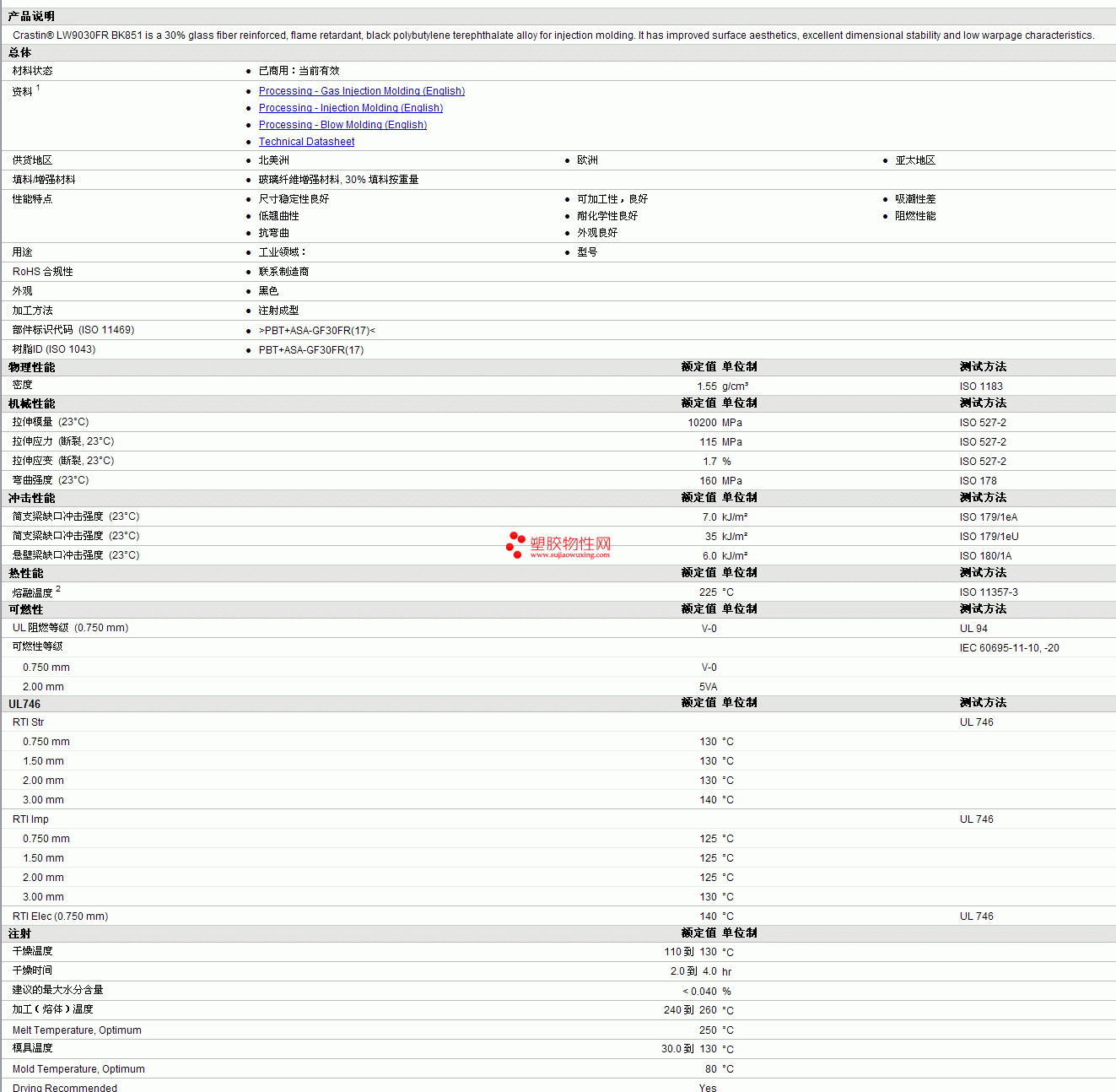The image size is (1116, 1092).
Task: Click the 240 到 260 °C melt temperature range
Action: 699,1010
